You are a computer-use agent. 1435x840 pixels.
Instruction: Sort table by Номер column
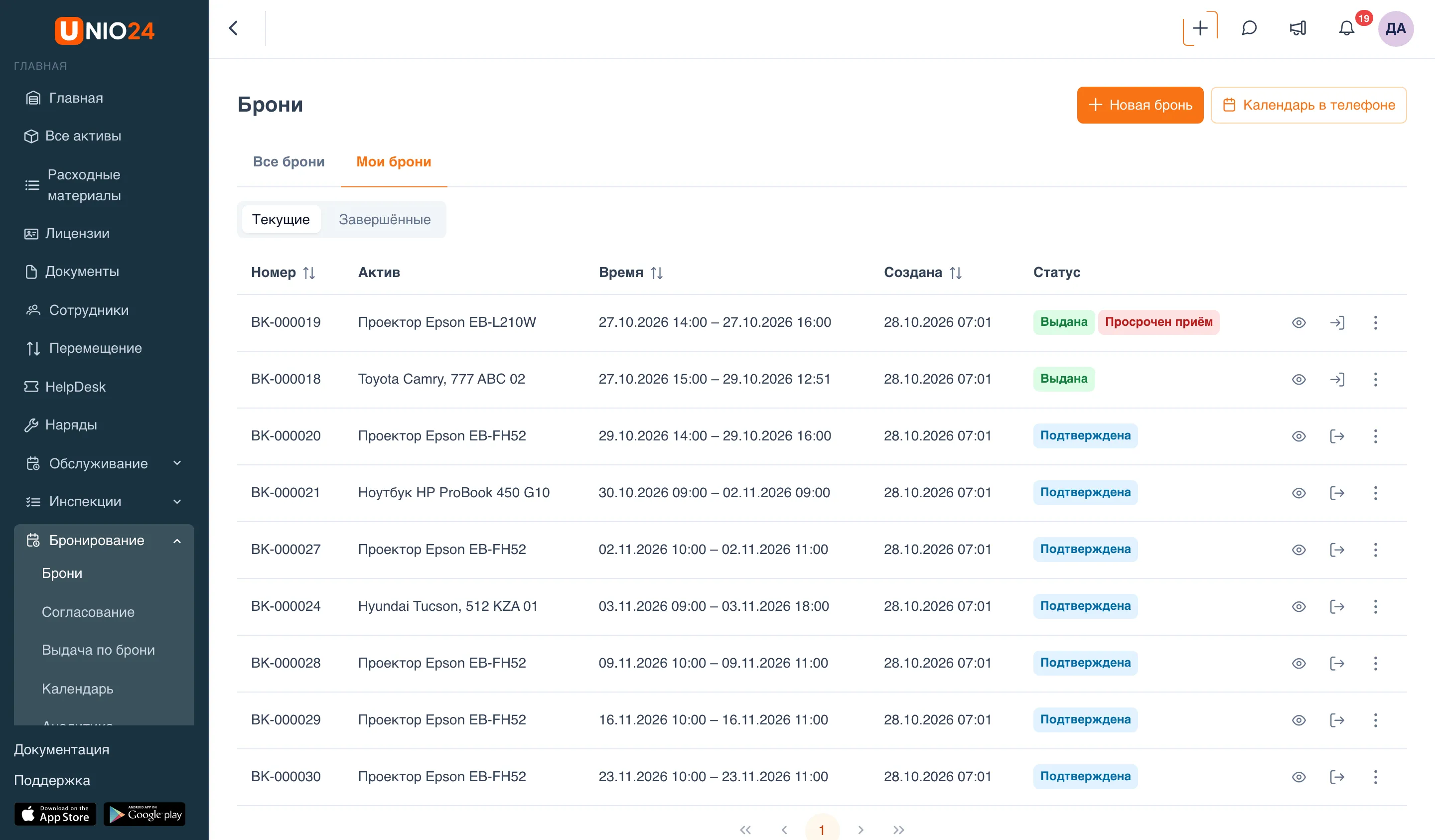point(308,273)
